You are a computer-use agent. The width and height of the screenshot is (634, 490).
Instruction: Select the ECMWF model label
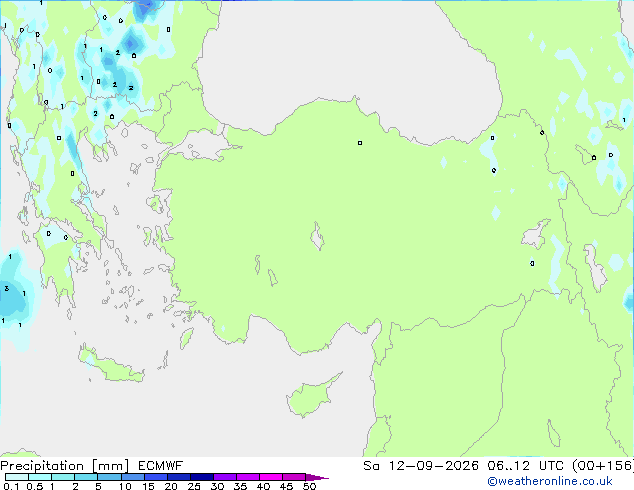click(x=161, y=466)
